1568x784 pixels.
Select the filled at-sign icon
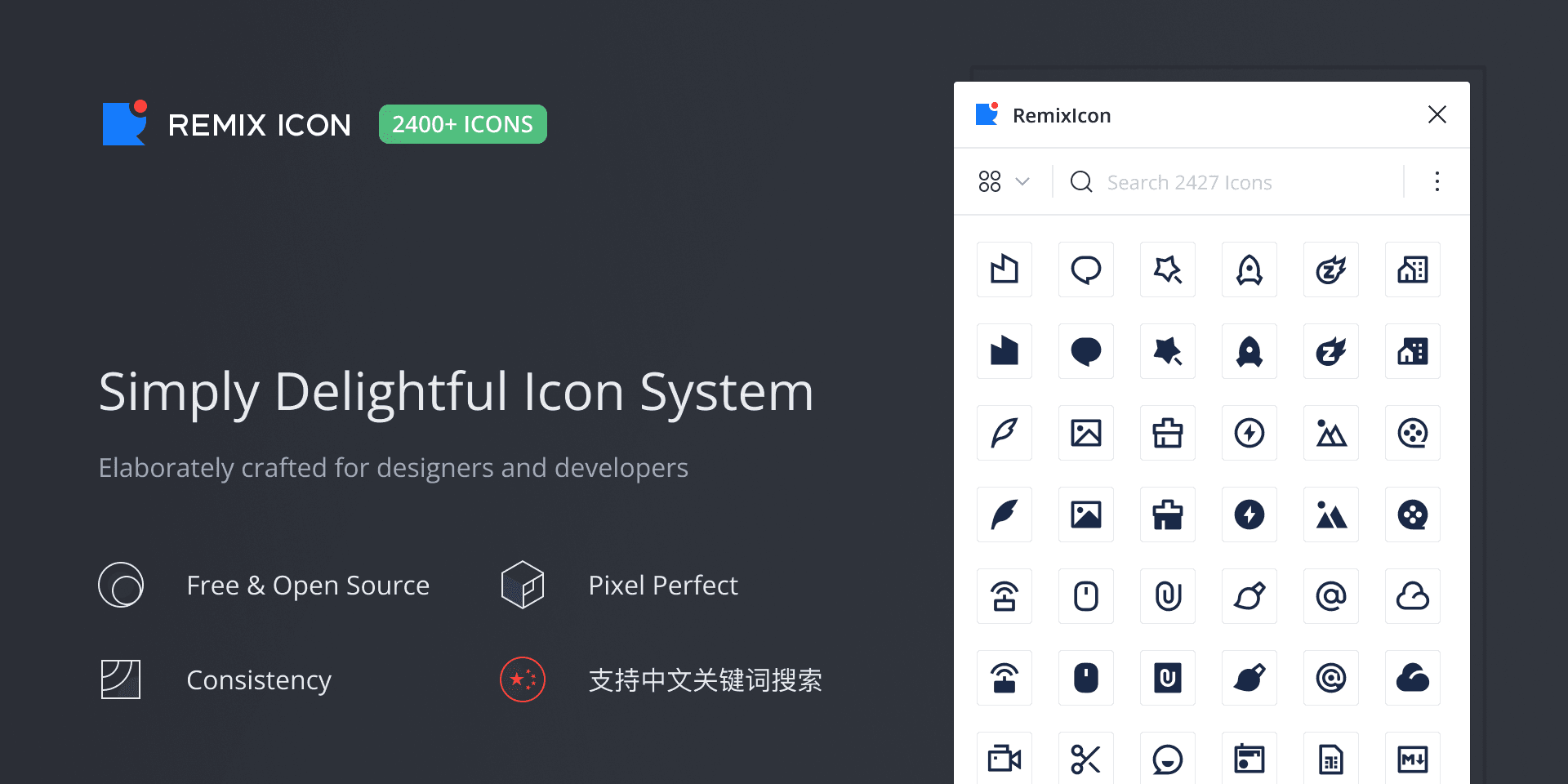[1331, 678]
